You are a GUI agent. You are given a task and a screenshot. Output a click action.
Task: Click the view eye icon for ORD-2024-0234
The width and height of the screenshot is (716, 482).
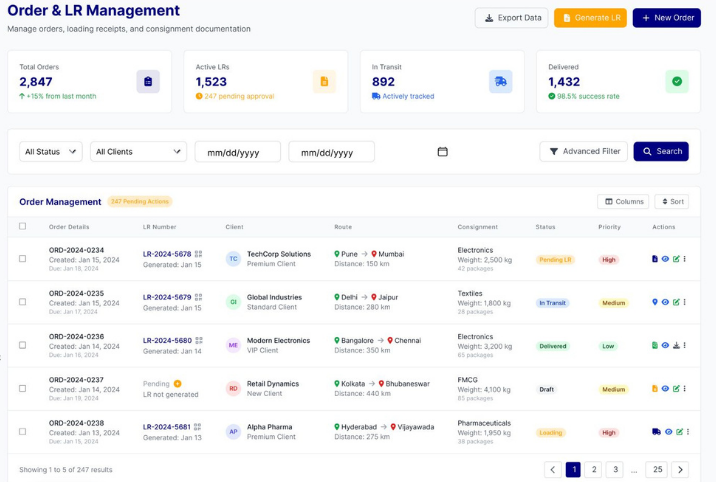click(x=666, y=259)
